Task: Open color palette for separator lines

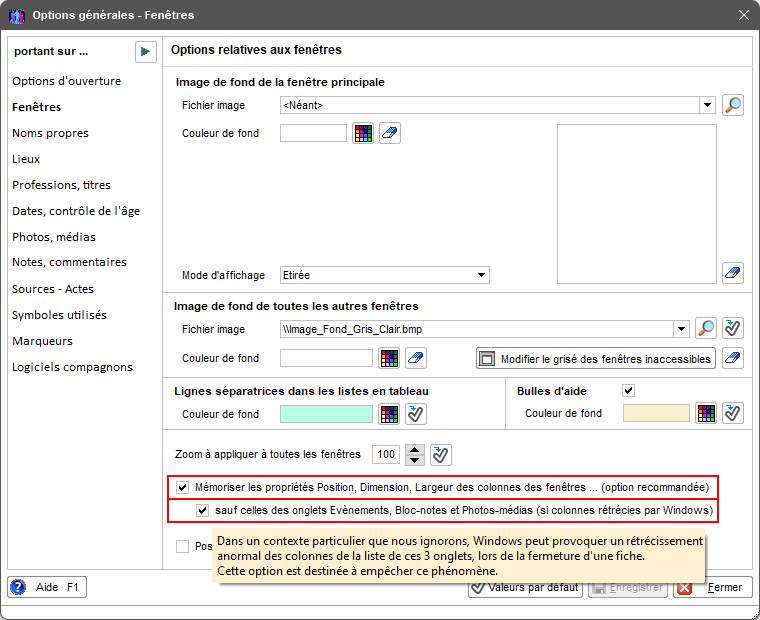Action: tap(389, 414)
